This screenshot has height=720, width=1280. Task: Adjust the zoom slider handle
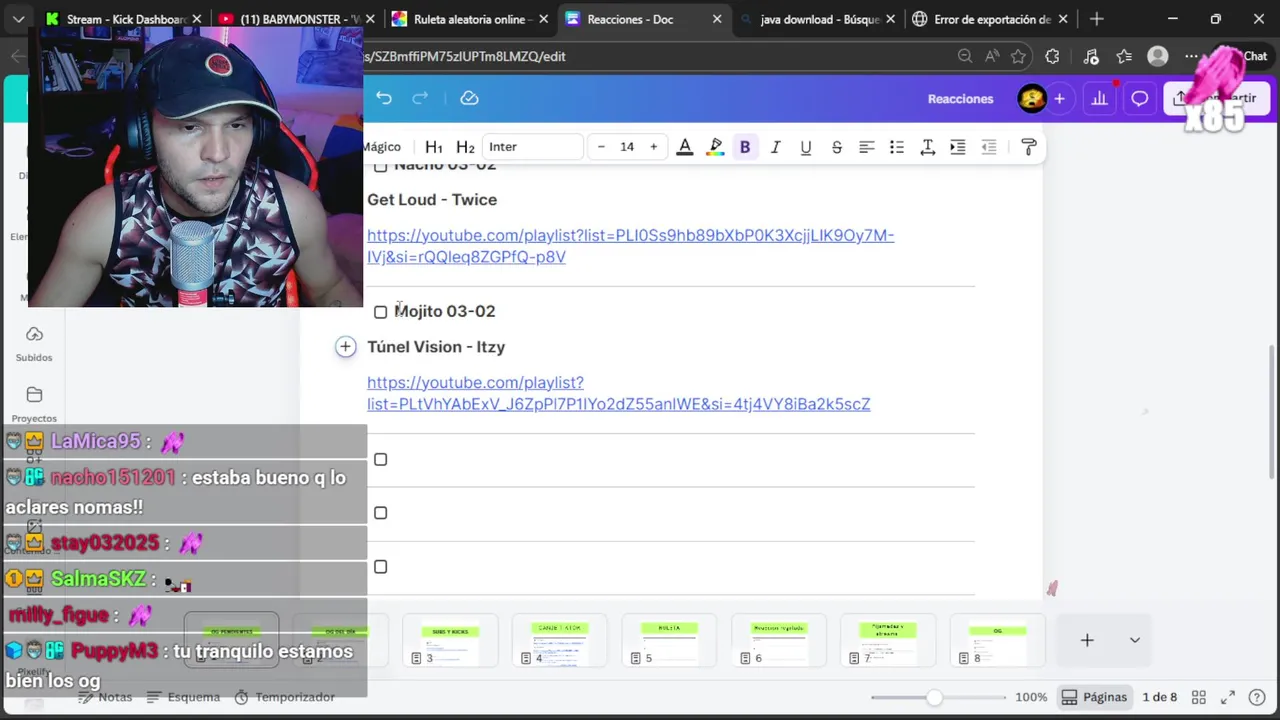click(x=934, y=697)
